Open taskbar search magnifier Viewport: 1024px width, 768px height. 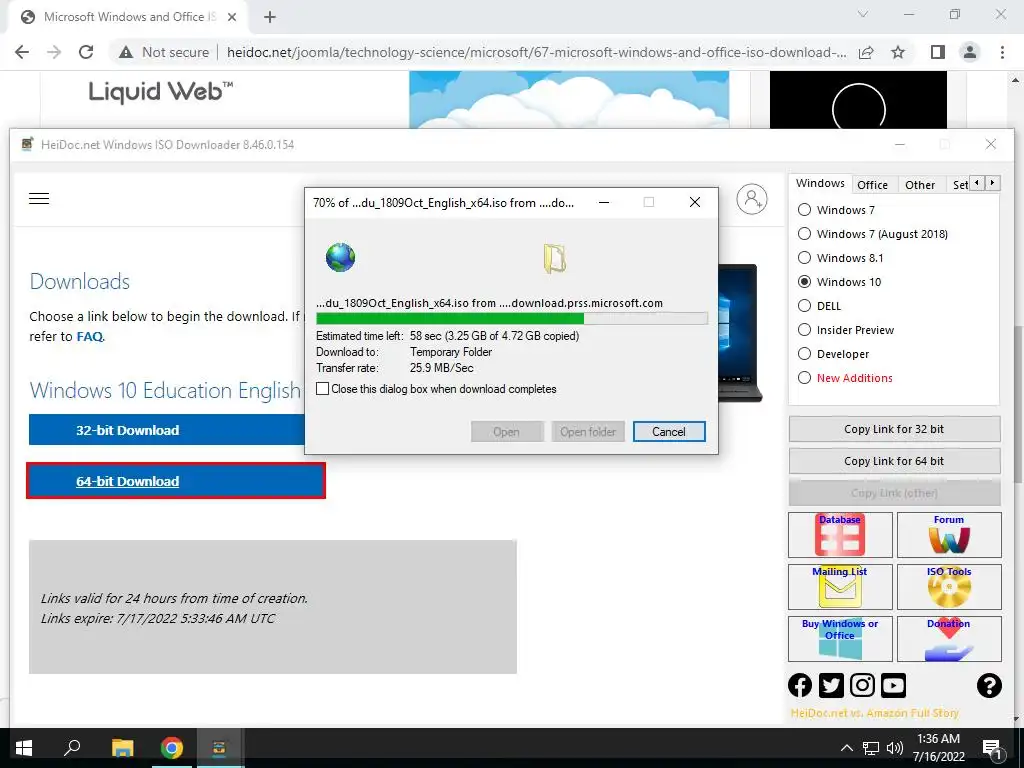72,748
